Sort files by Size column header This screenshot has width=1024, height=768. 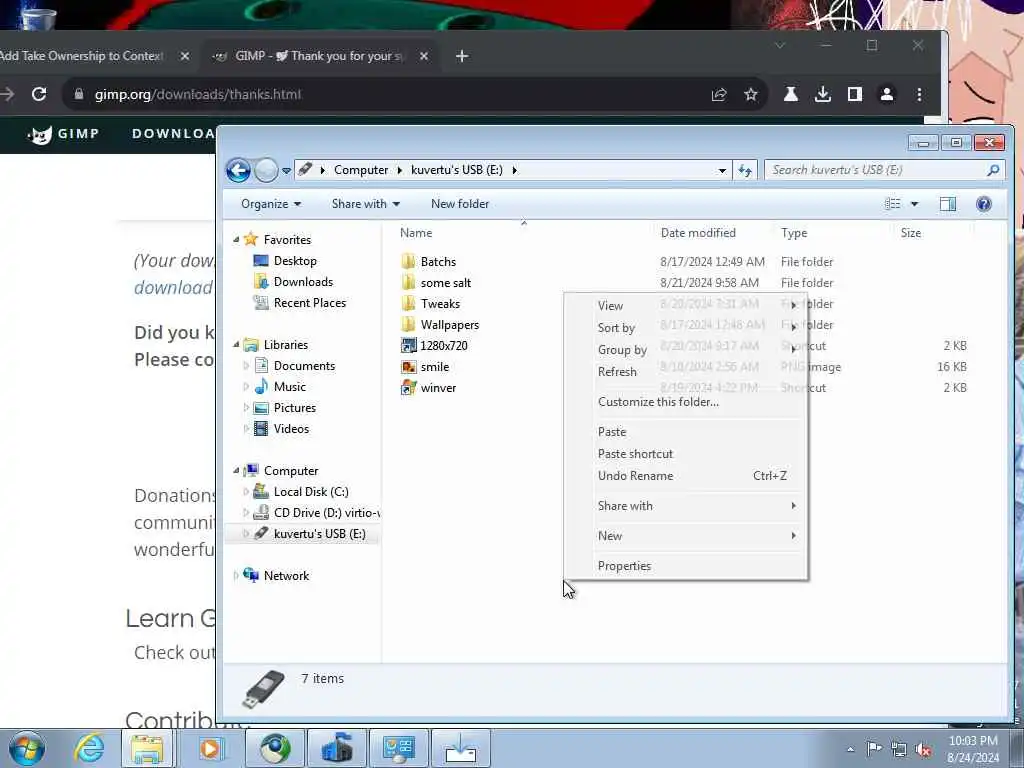[x=910, y=232]
